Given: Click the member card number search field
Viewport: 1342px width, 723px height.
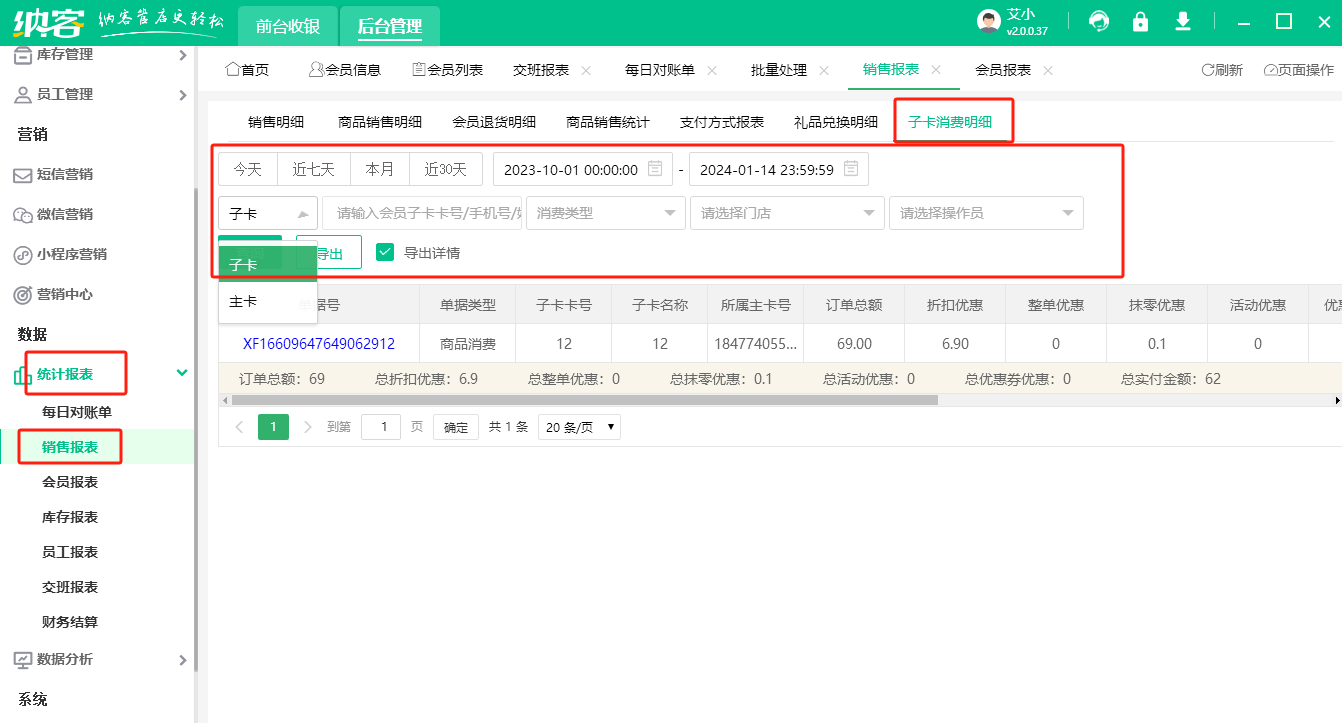Looking at the screenshot, I should point(422,213).
